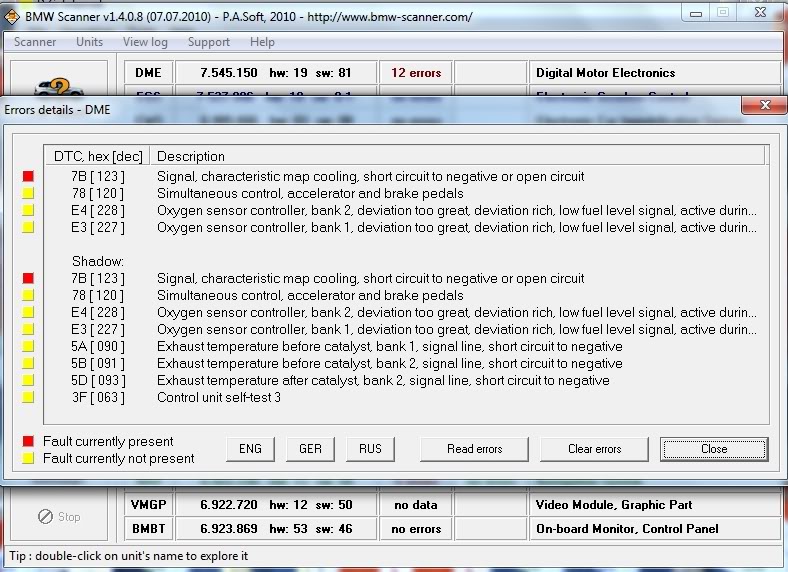Click the 'Fault currently not present' legend label
Screen dimensions: 788x572
(119, 458)
